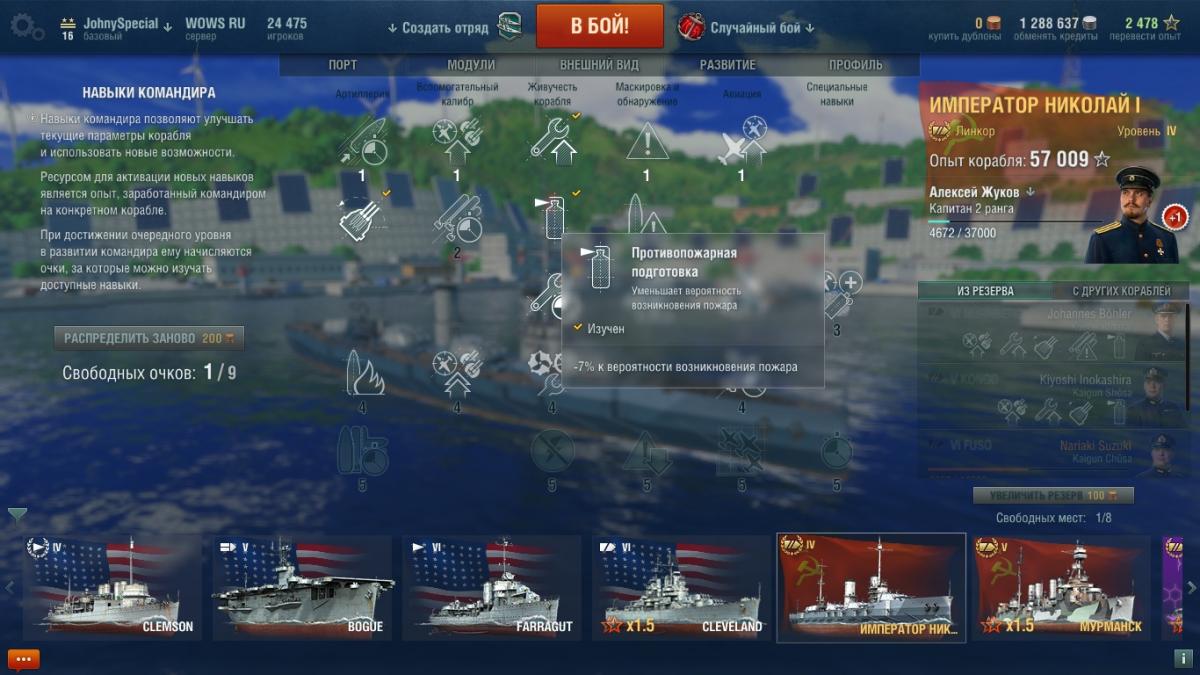1200x675 pixels.
Task: Open the info icon at bottom right
Action: coord(1181,659)
